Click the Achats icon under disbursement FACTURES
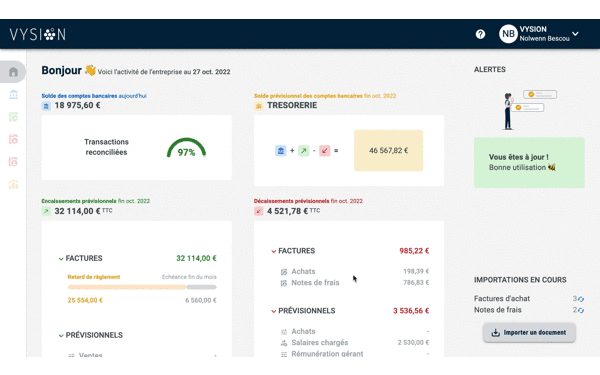The width and height of the screenshot is (600, 375). pos(284,272)
